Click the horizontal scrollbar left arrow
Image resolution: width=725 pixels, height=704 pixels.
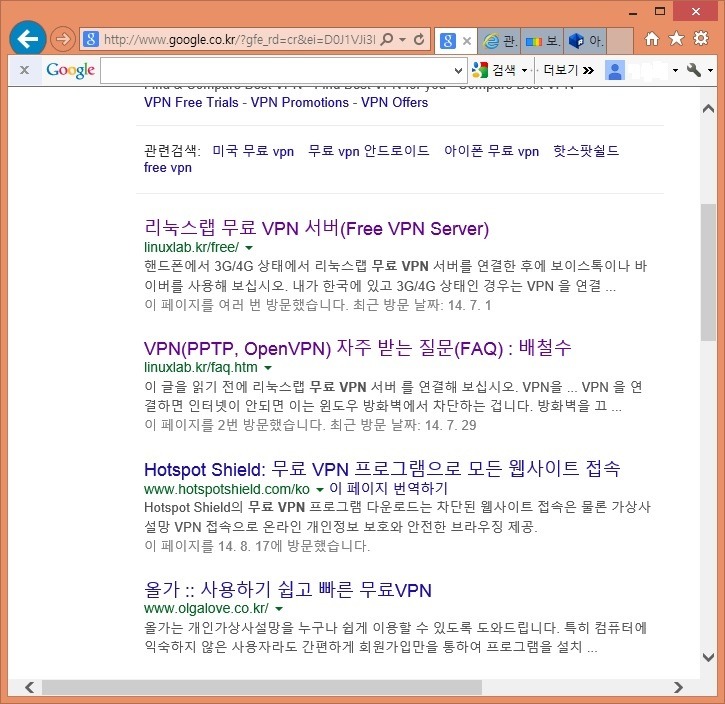tap(30, 687)
